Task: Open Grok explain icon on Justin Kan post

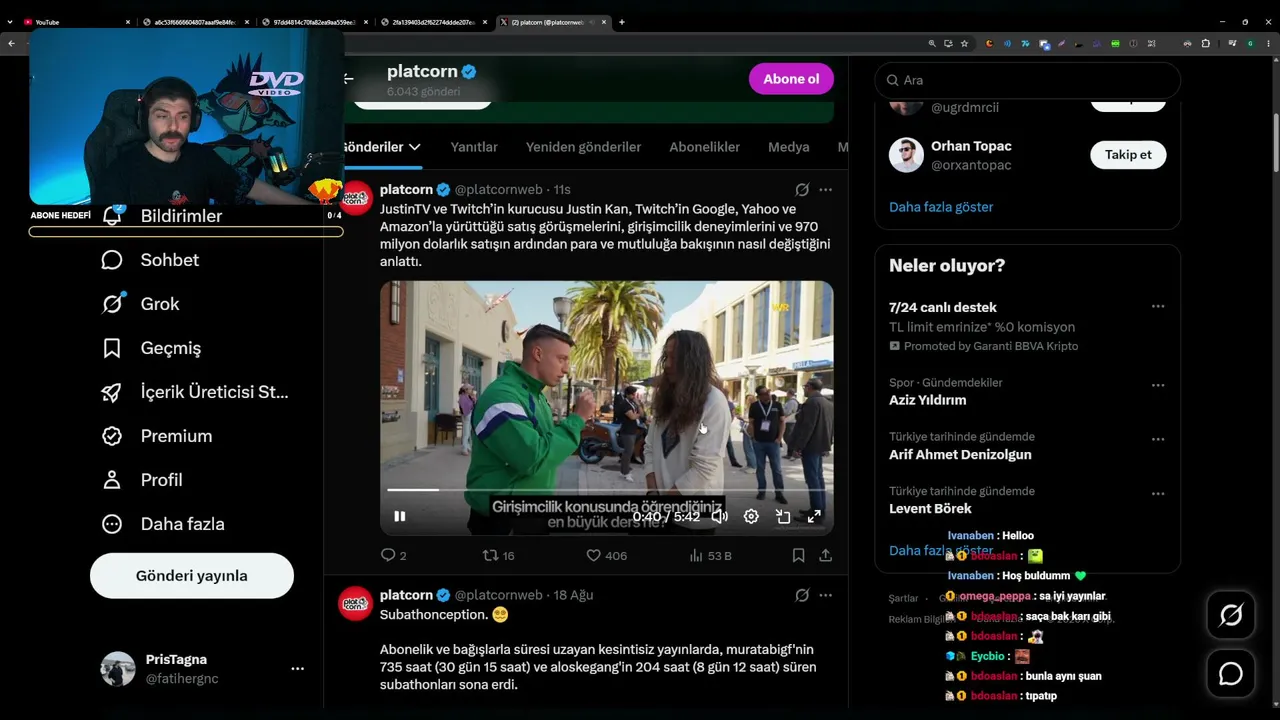Action: [x=802, y=189]
